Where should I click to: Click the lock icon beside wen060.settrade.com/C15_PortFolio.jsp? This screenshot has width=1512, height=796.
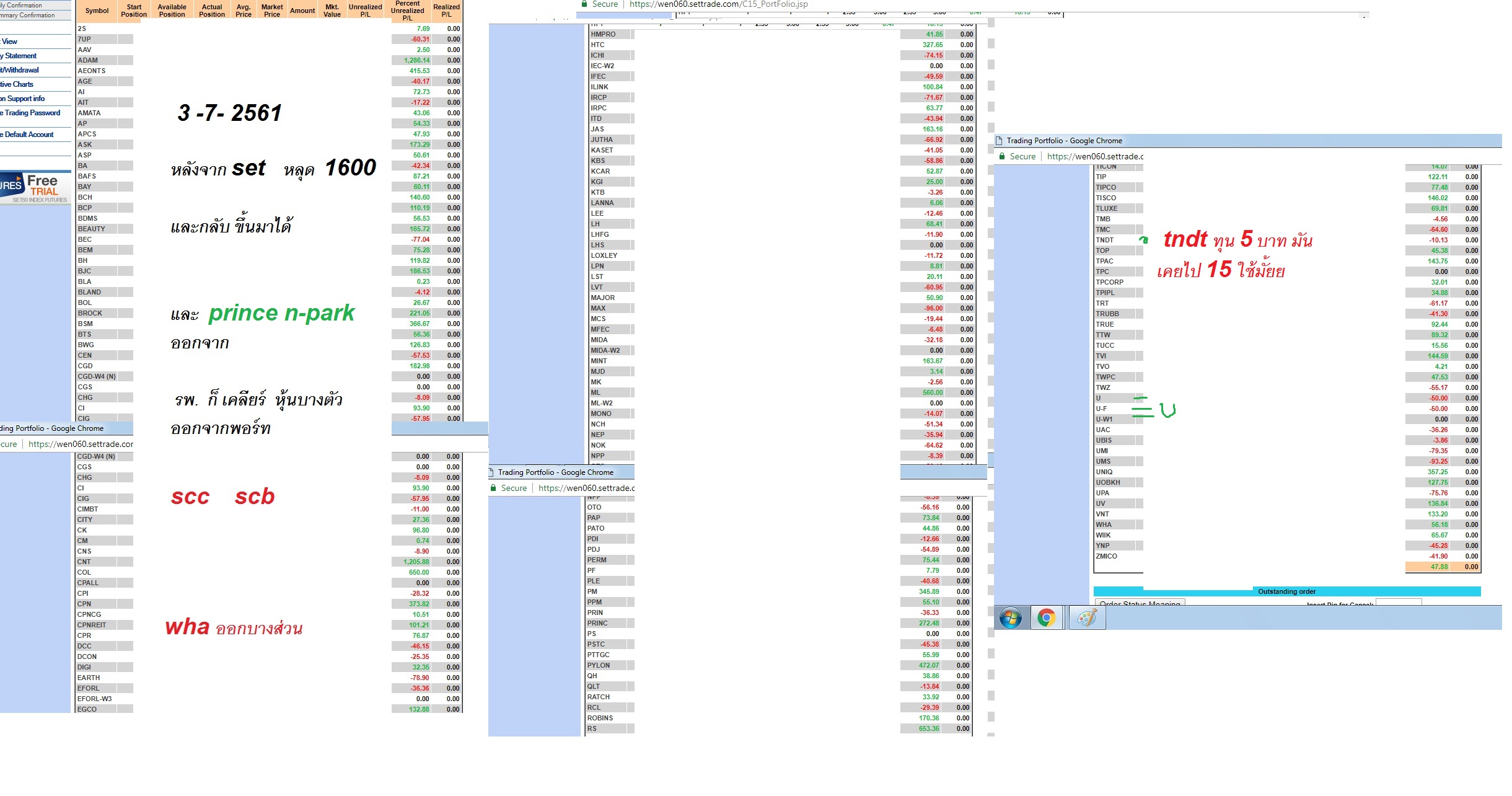tap(584, 4)
